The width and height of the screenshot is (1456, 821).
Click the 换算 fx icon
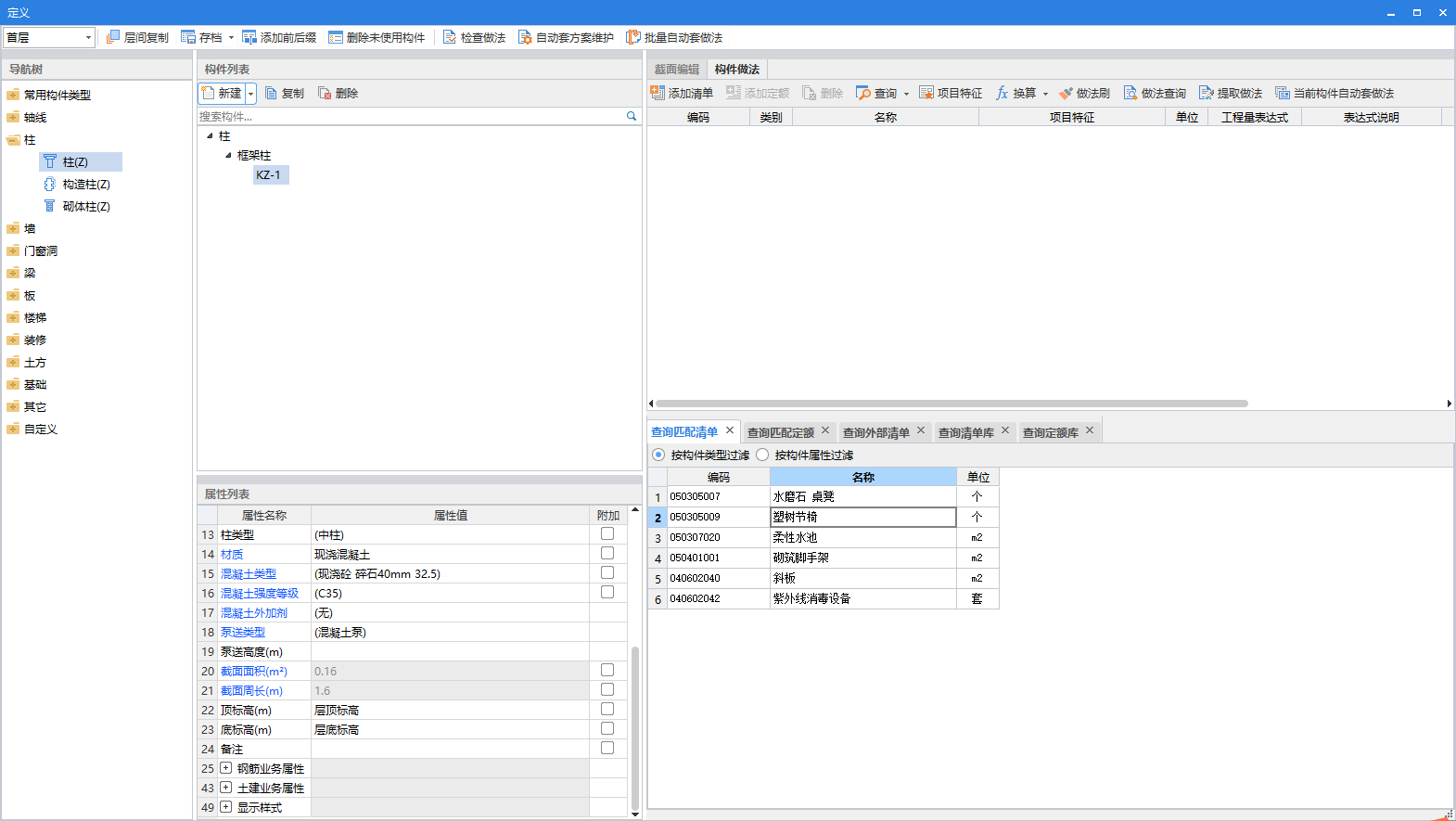[1003, 93]
